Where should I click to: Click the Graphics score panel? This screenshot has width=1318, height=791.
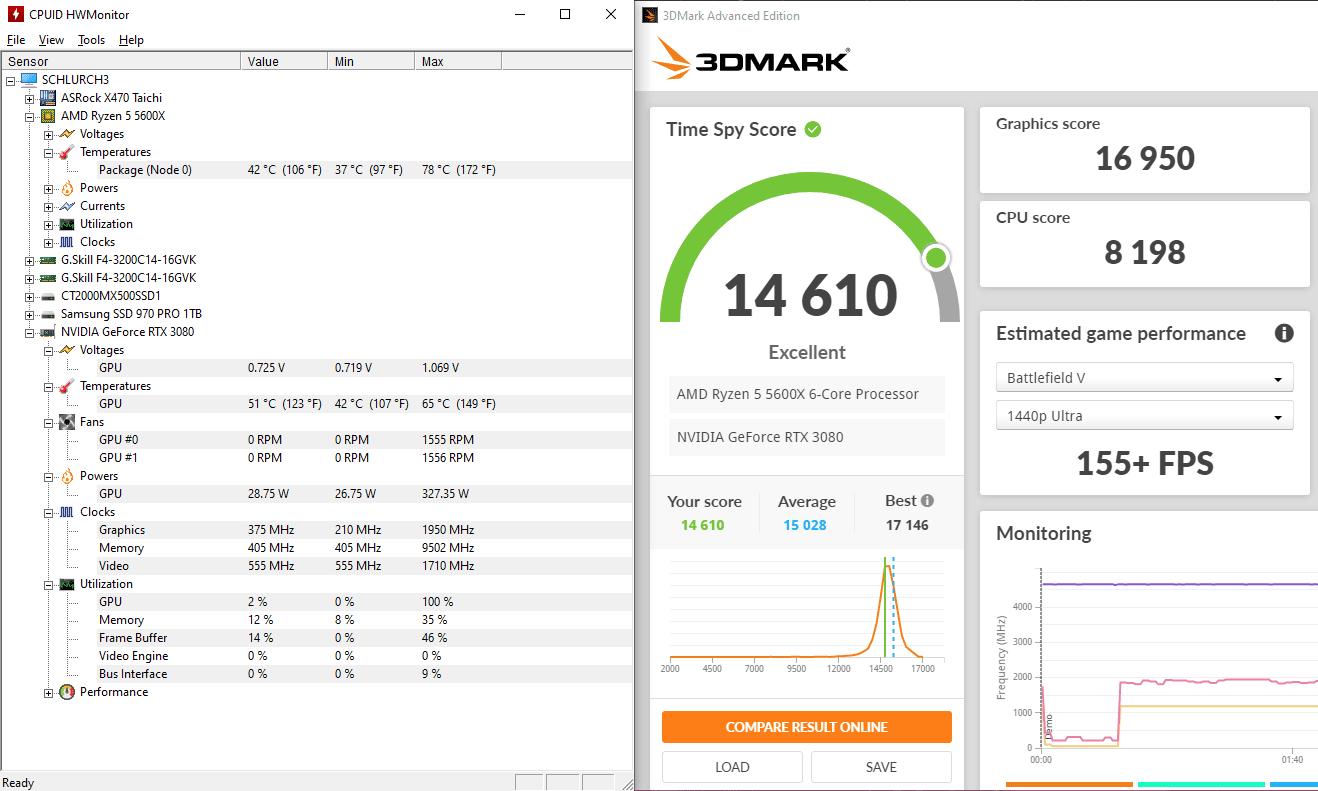pos(1144,150)
